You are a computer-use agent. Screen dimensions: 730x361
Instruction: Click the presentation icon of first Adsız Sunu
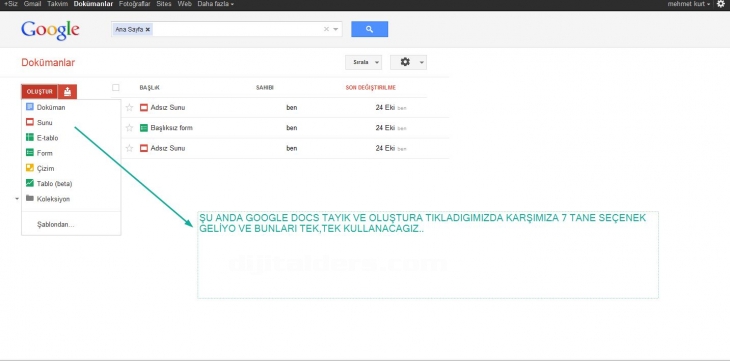pos(144,108)
